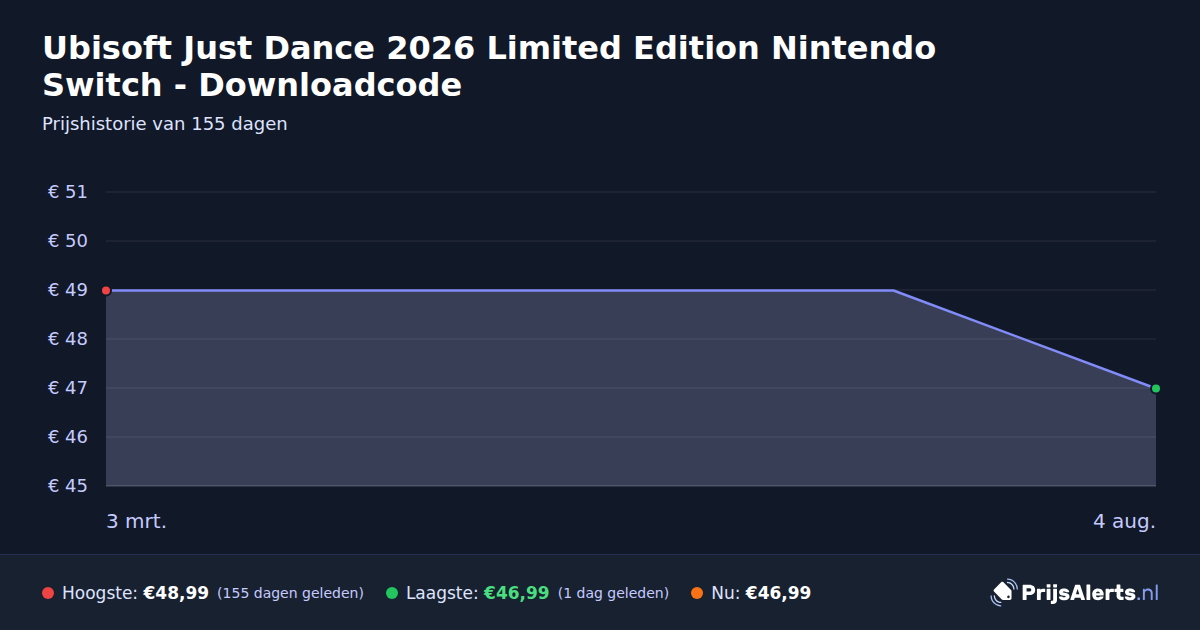Click the (1 dag geleden) note
1200x630 pixels.
613,593
